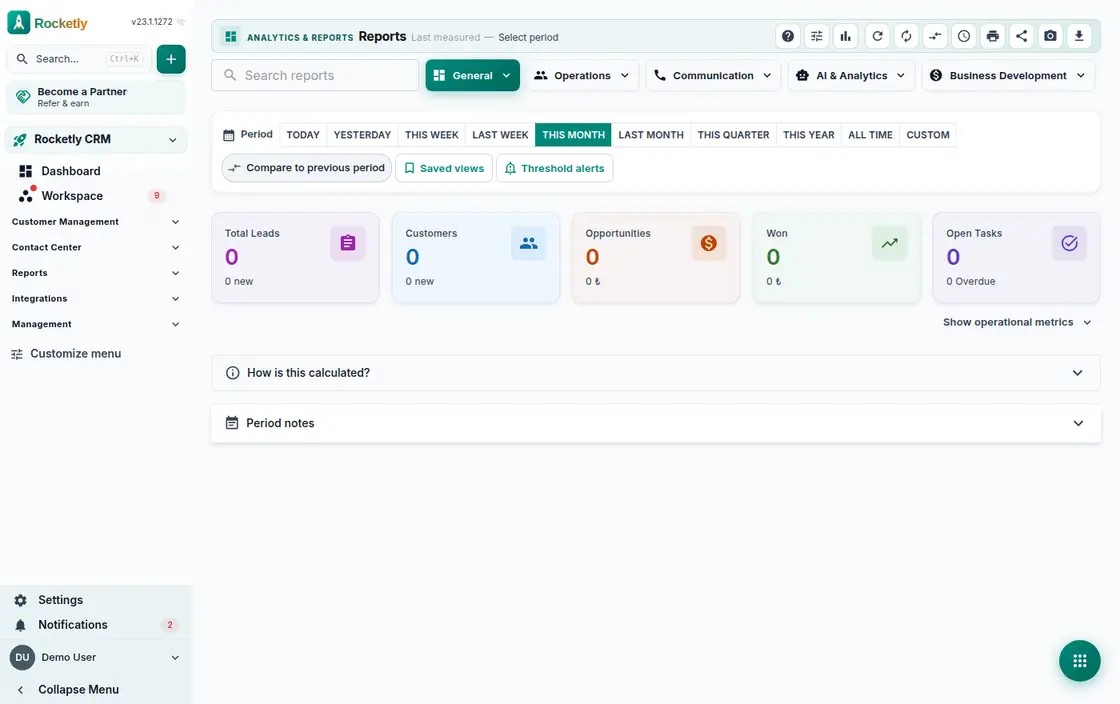Expand Contact Center in sidebar
The height and width of the screenshot is (704, 1120).
[95, 248]
